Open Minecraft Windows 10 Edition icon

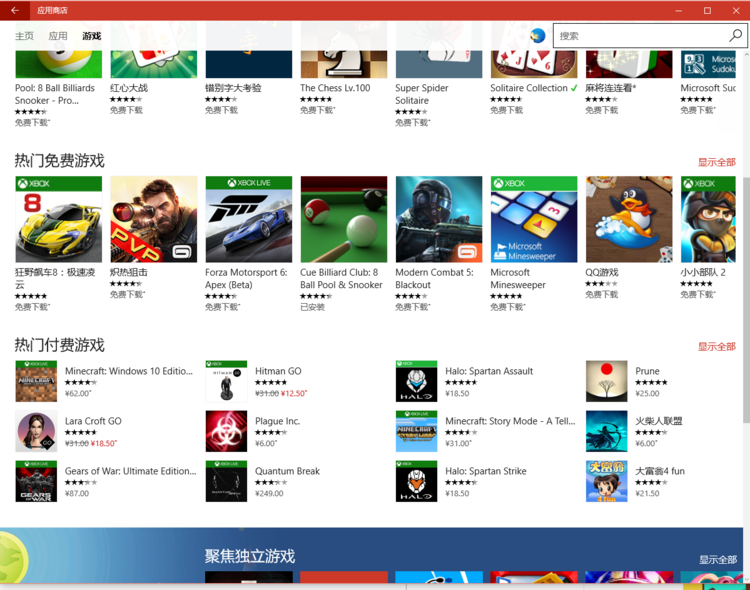tap(36, 381)
